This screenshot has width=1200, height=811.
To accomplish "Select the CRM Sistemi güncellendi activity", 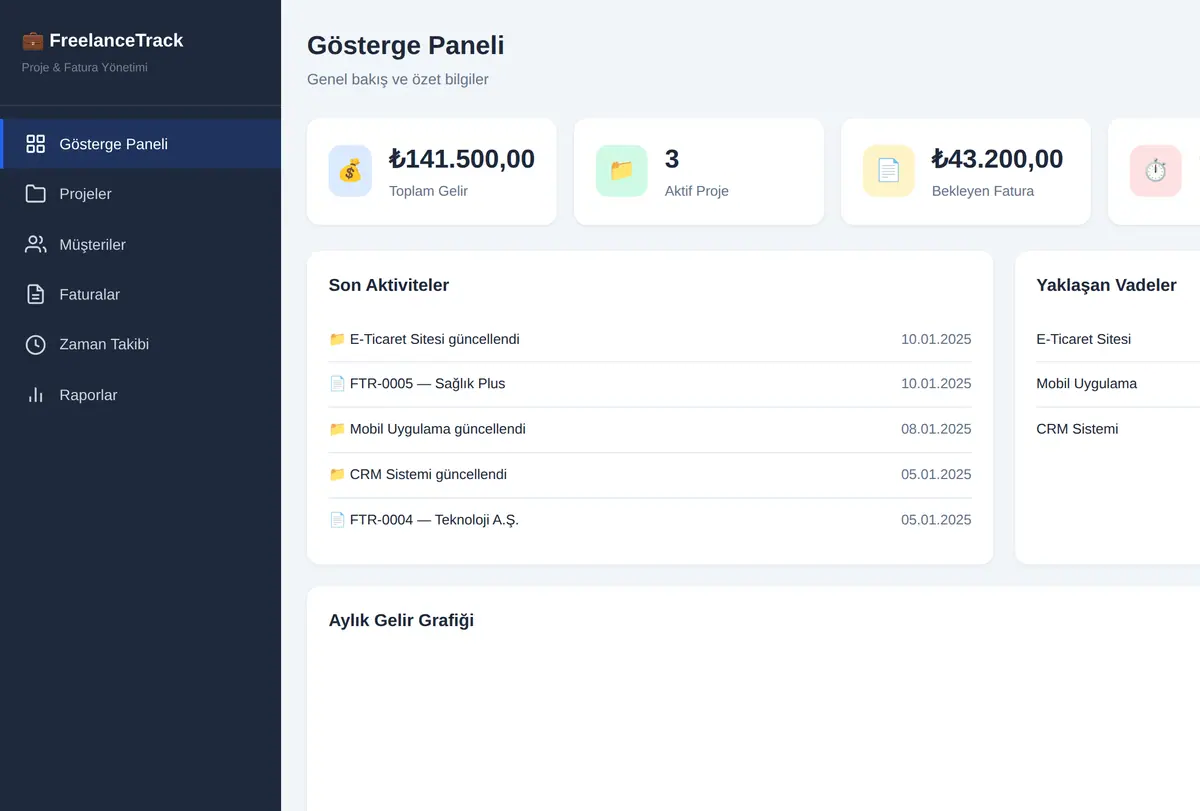I will (x=650, y=475).
